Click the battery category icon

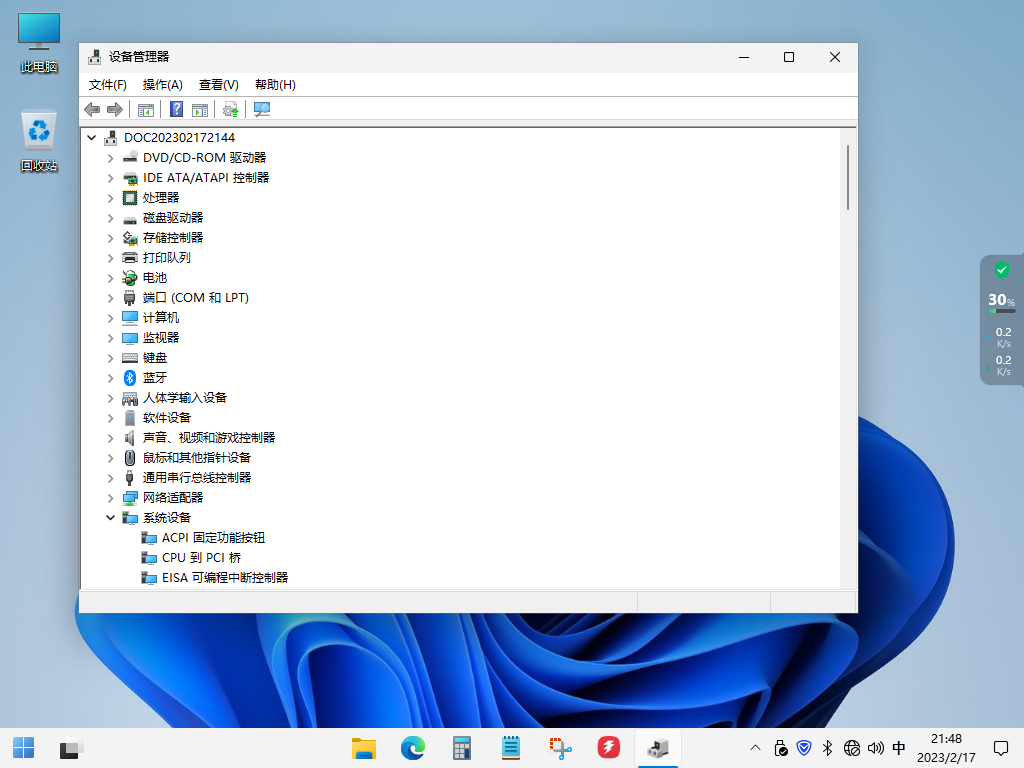[130, 278]
